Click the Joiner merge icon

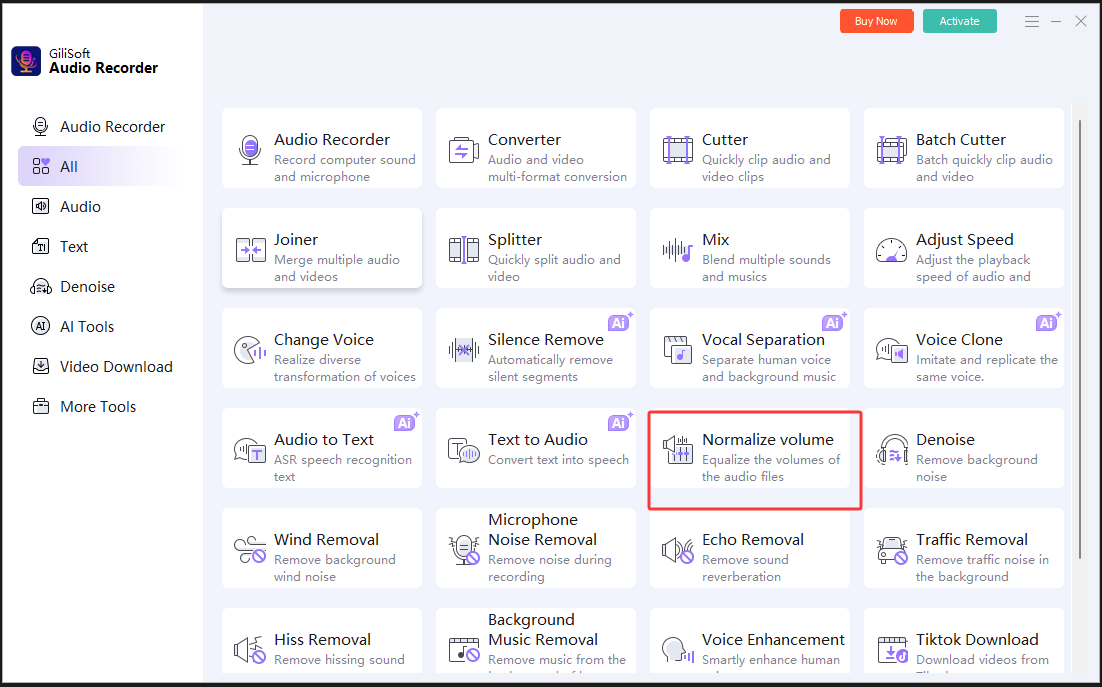click(x=251, y=250)
